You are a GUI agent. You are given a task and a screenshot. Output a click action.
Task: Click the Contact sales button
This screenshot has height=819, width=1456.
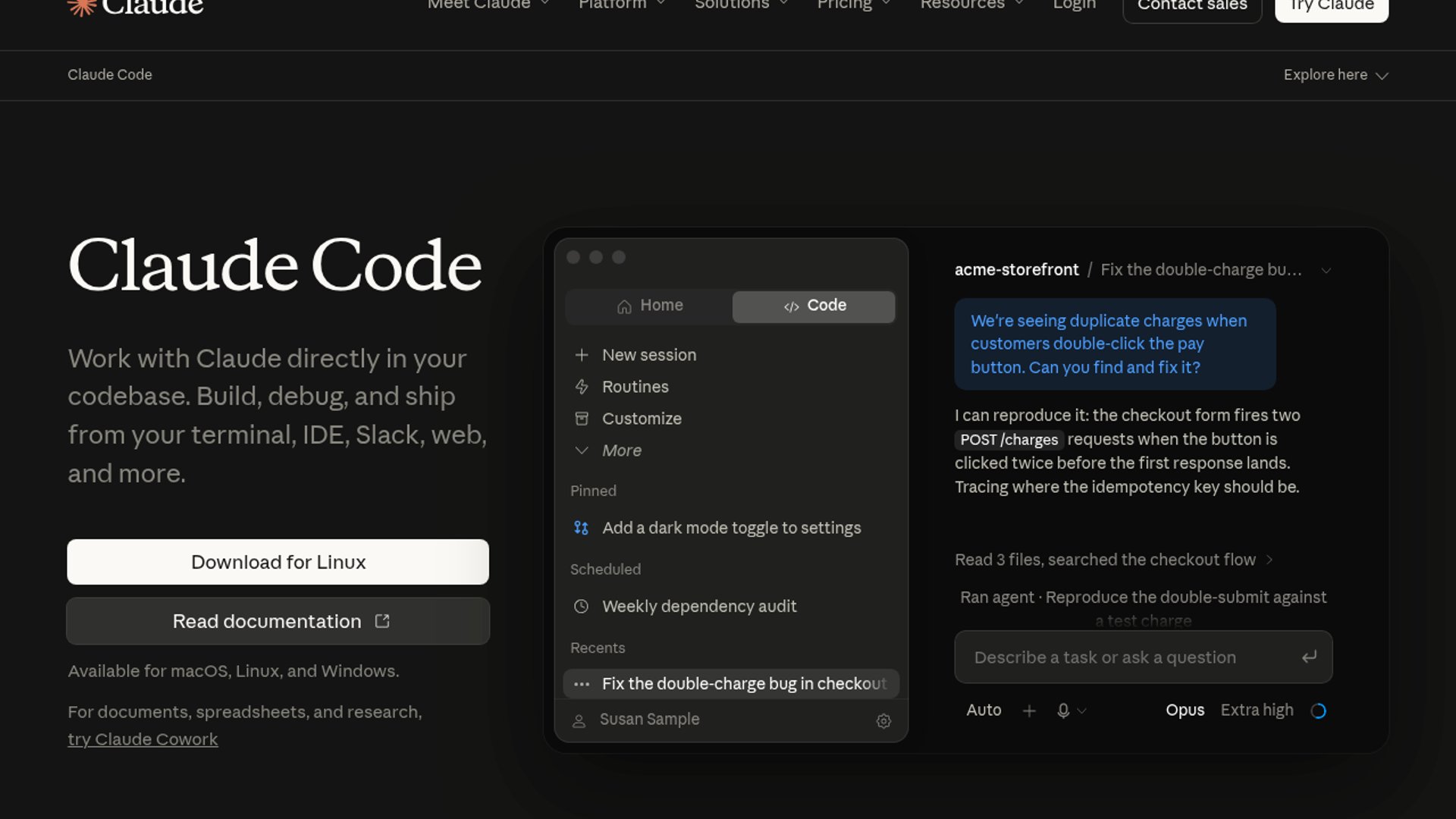[1192, 8]
